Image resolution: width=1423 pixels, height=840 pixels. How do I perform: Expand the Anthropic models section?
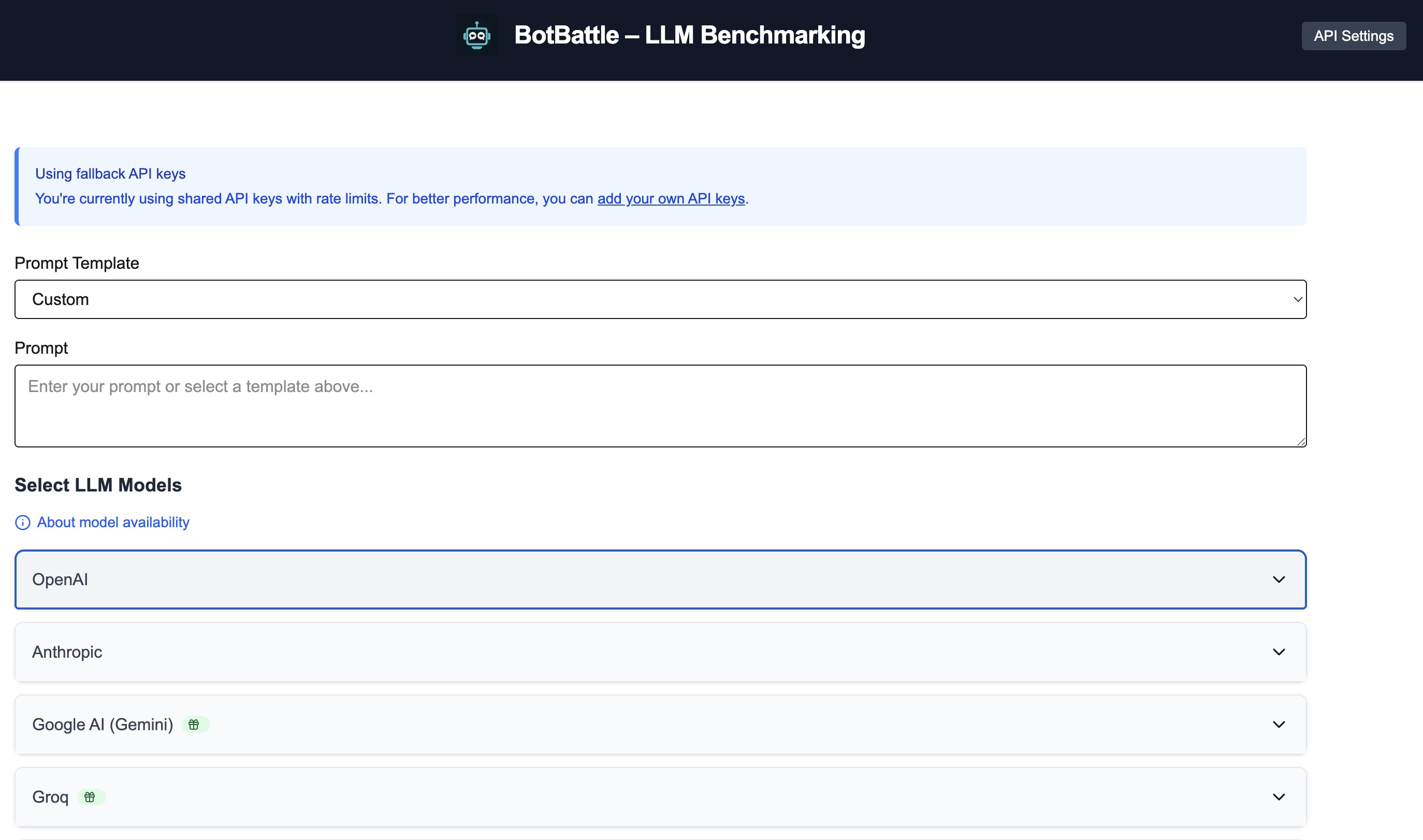(x=660, y=652)
